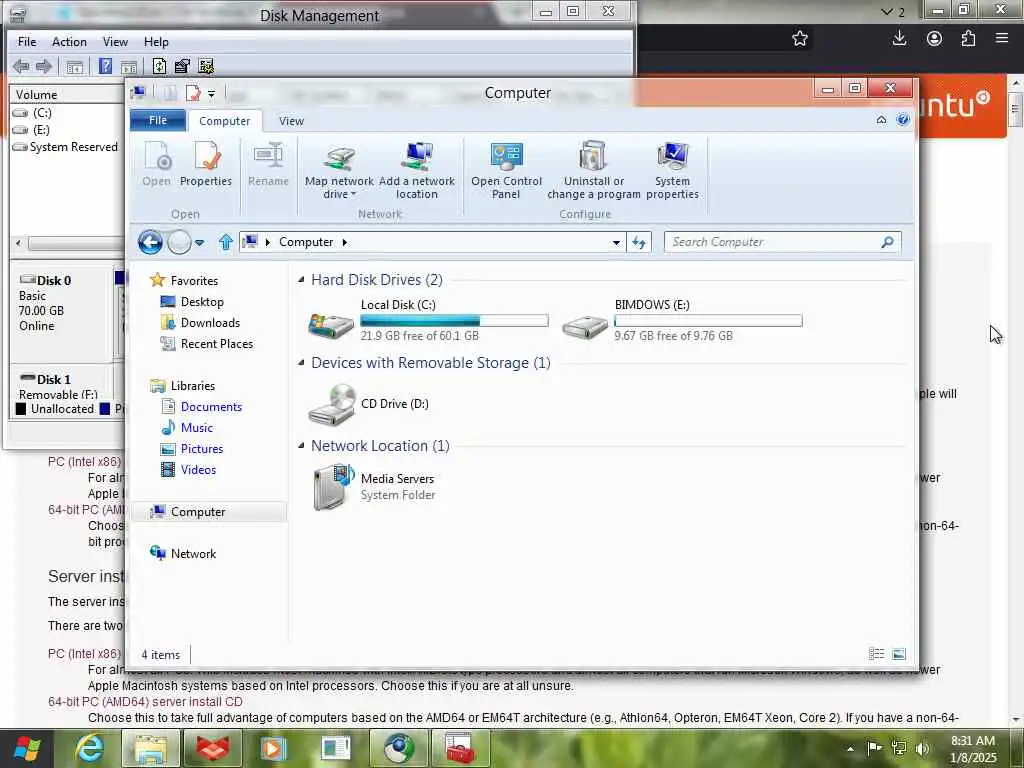Expand the Computer breadcrumb arrow
This screenshot has height=768, width=1024.
pos(344,242)
